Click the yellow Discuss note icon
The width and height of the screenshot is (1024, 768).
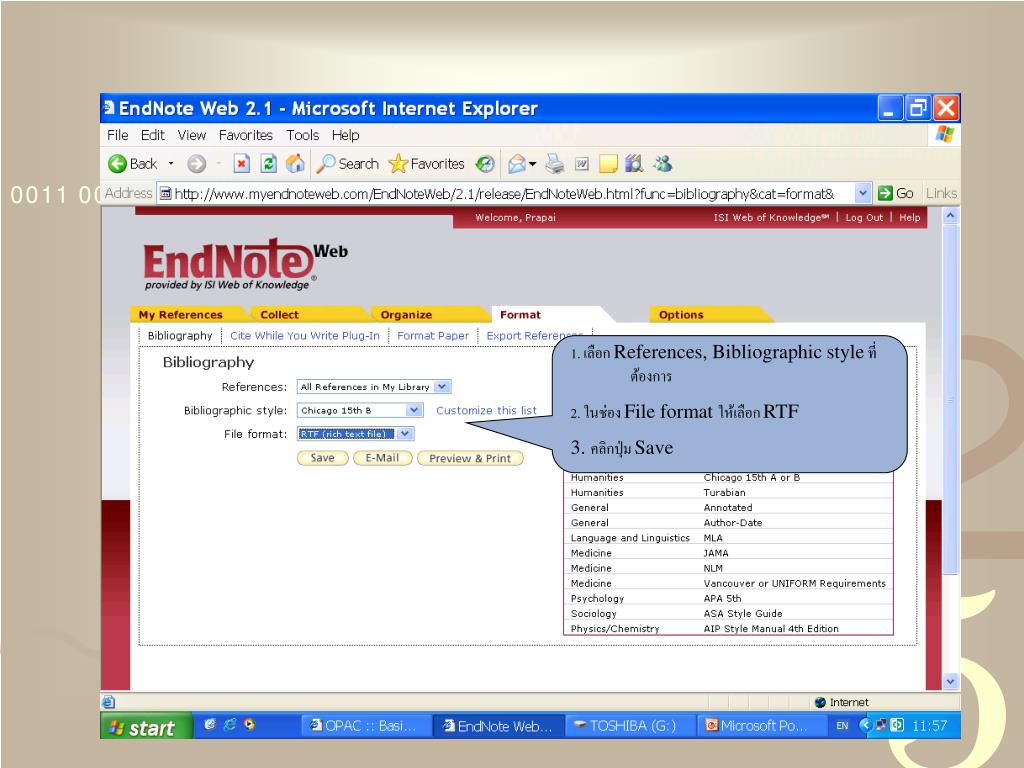(608, 163)
